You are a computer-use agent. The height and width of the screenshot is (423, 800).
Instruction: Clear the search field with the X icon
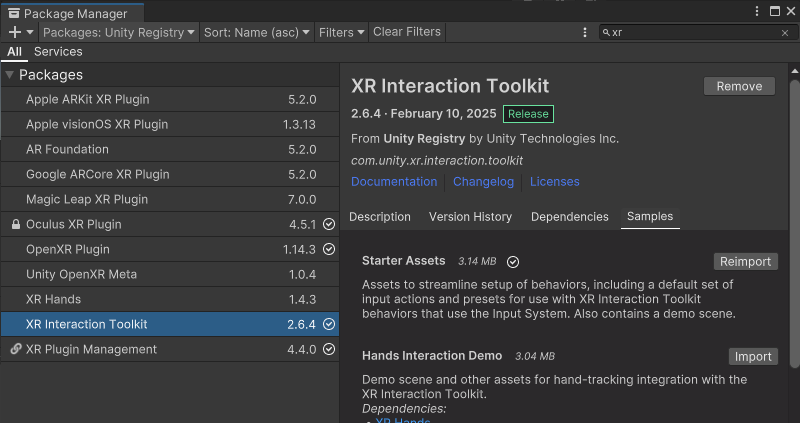[785, 33]
